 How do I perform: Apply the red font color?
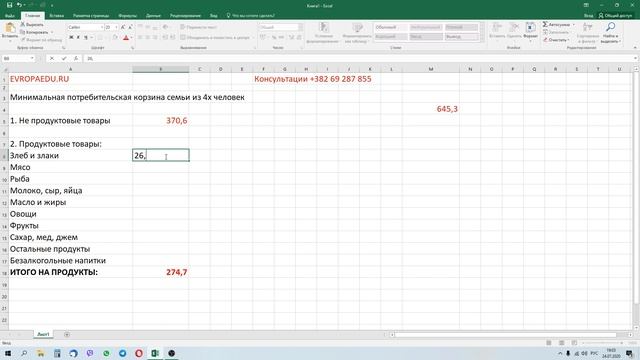(x=126, y=38)
